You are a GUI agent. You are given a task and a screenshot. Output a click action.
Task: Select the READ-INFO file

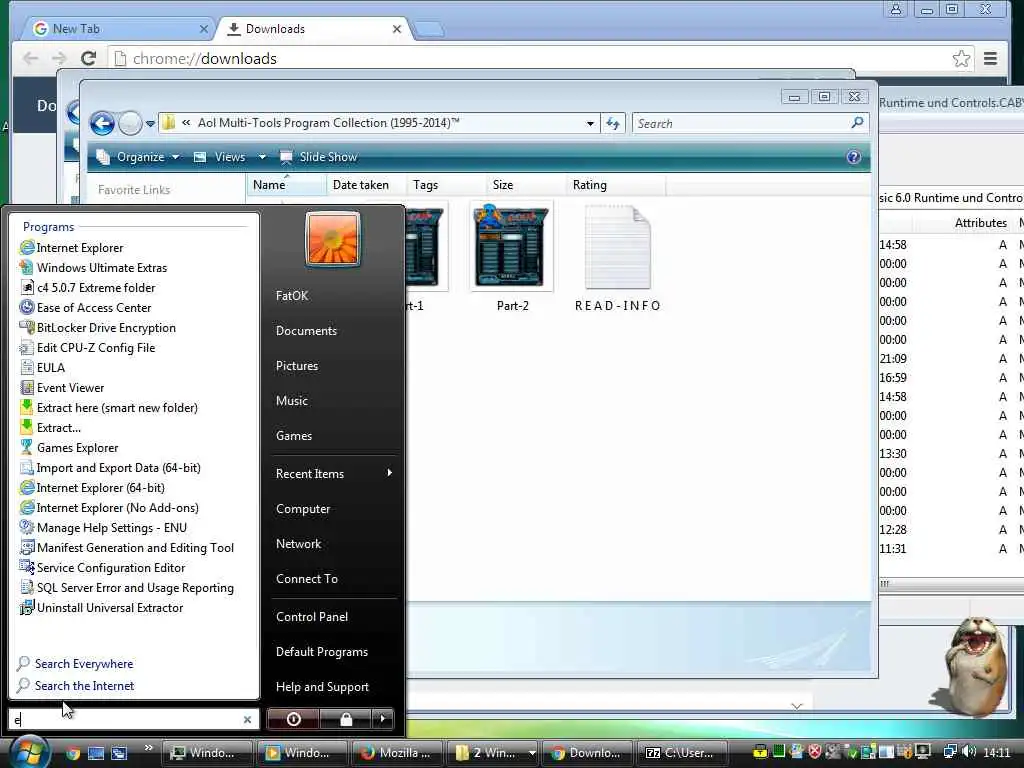tap(617, 258)
